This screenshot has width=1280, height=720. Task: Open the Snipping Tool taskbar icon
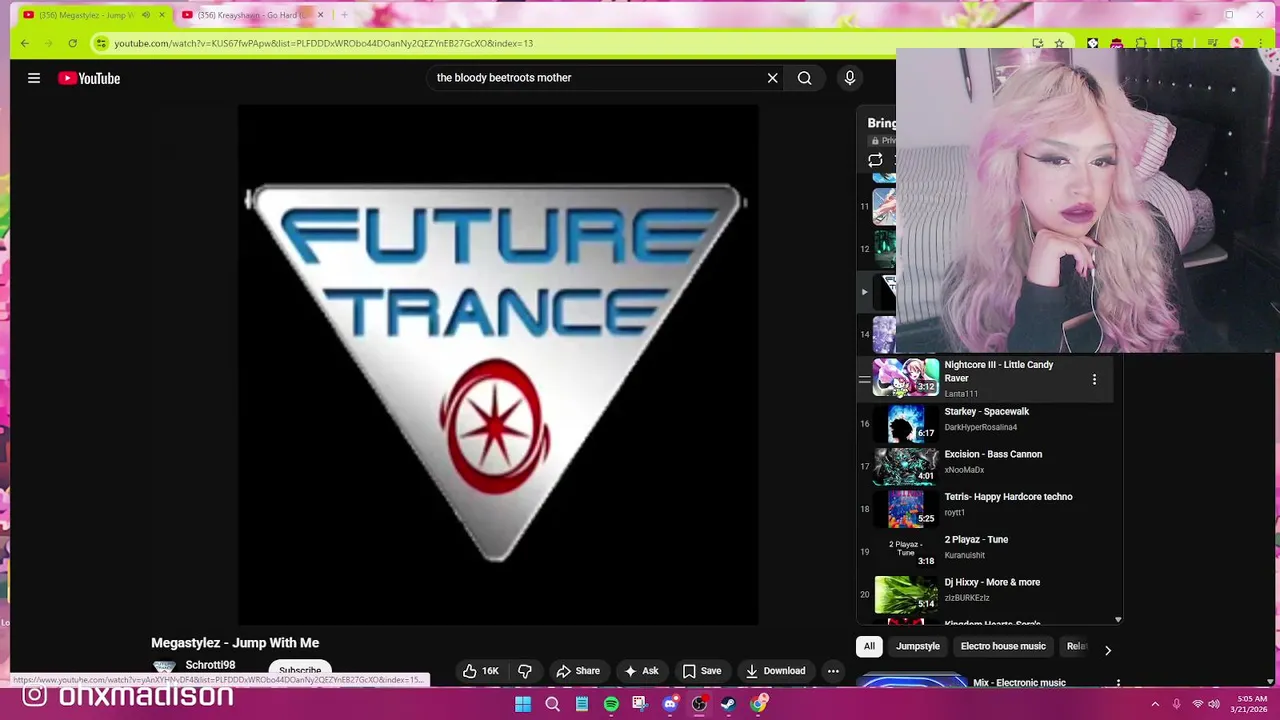[640, 704]
